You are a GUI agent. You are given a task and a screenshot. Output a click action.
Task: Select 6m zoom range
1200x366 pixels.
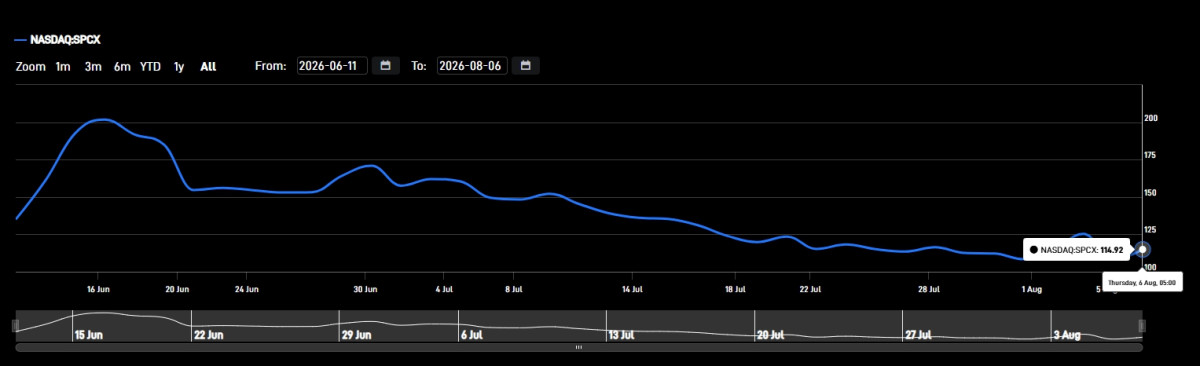122,67
